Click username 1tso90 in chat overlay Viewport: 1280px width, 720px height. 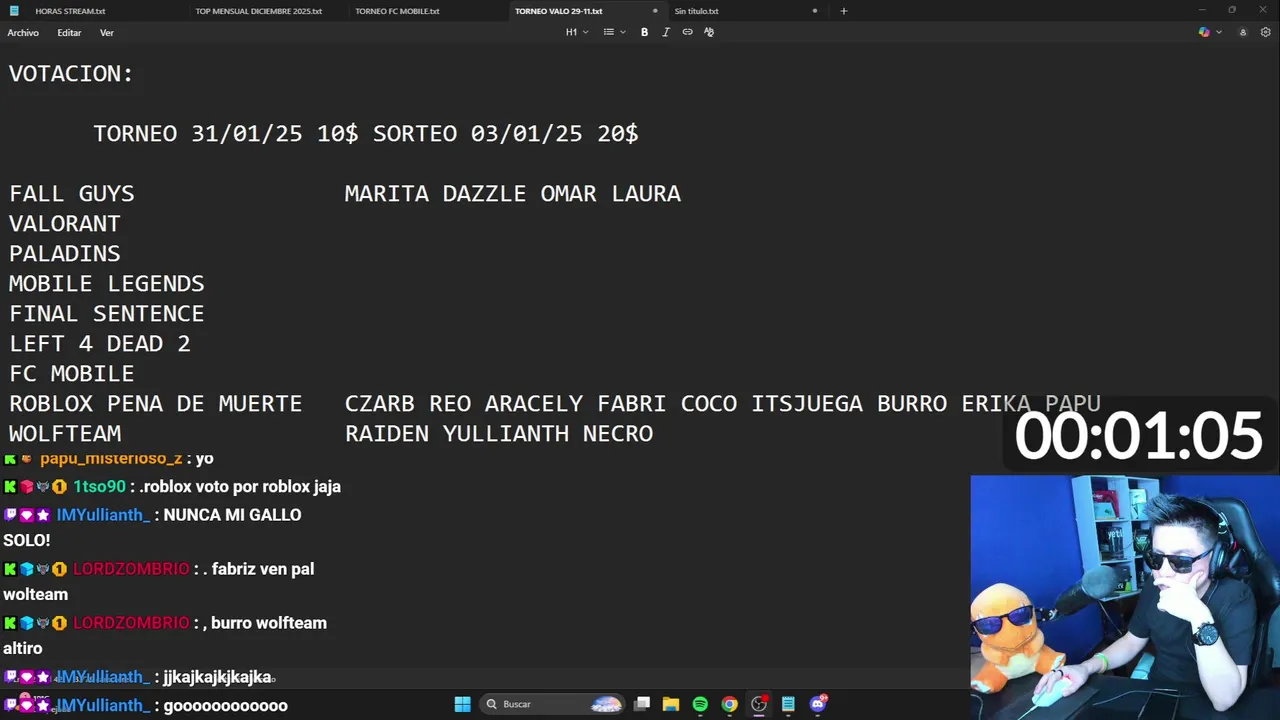pos(99,487)
